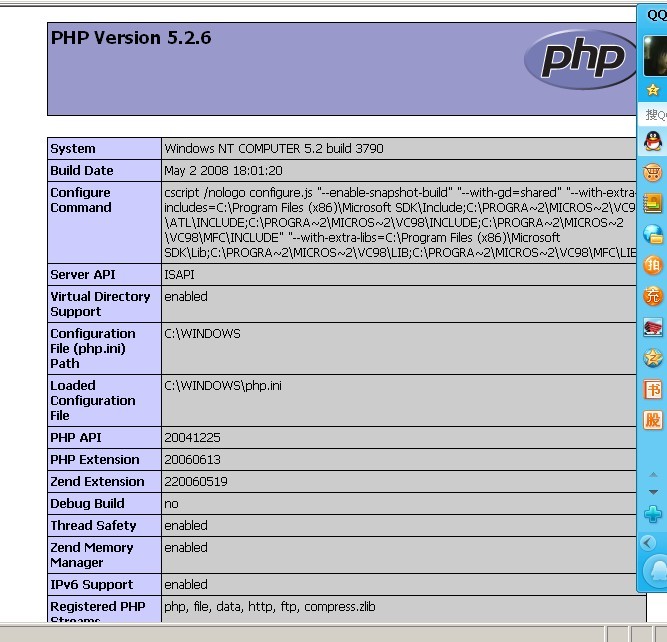The image size is (667, 642).
Task: Click the round star Z icon in QQ sidebar
Action: 653,358
